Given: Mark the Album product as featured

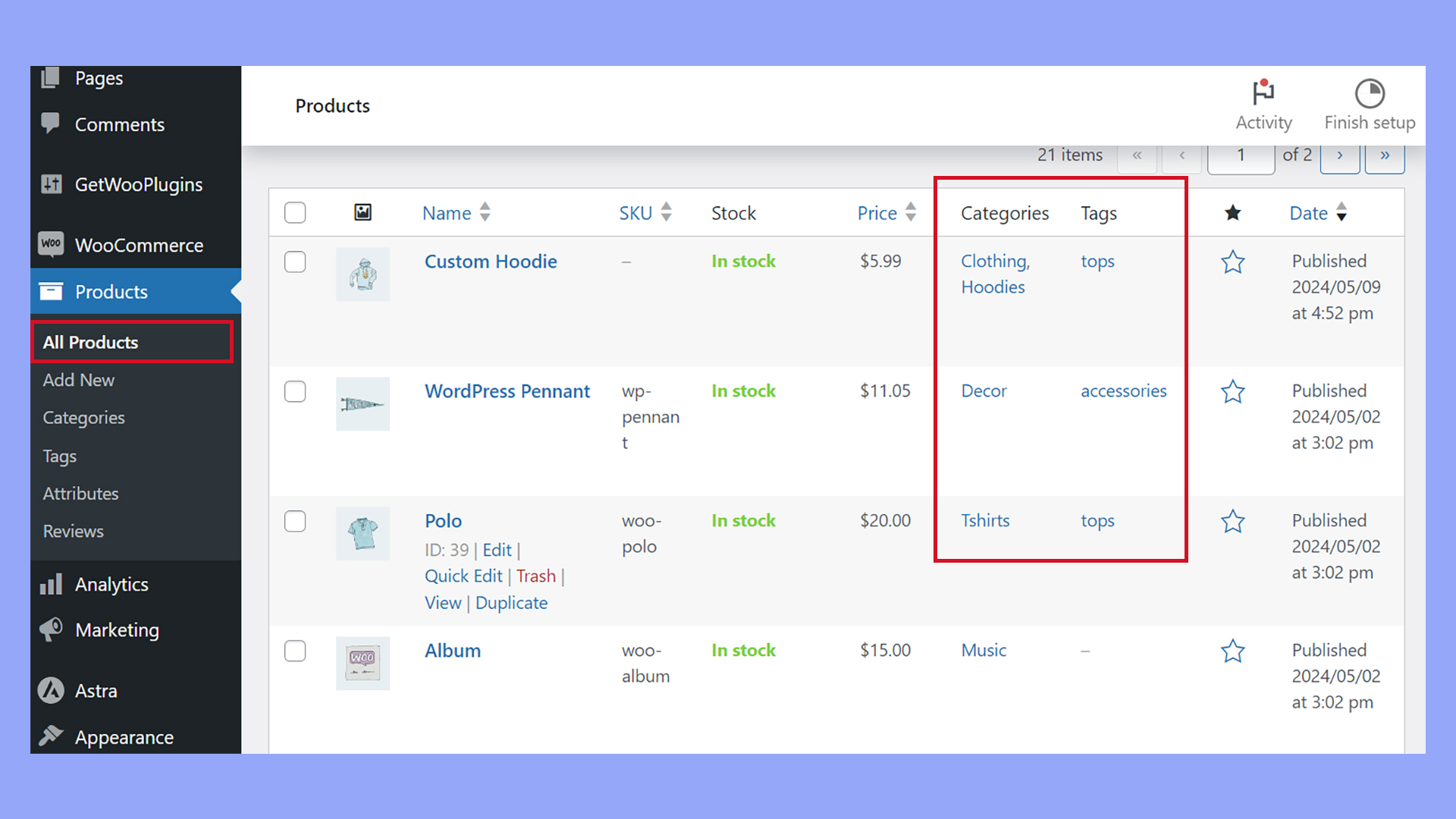Looking at the screenshot, I should click(x=1232, y=651).
